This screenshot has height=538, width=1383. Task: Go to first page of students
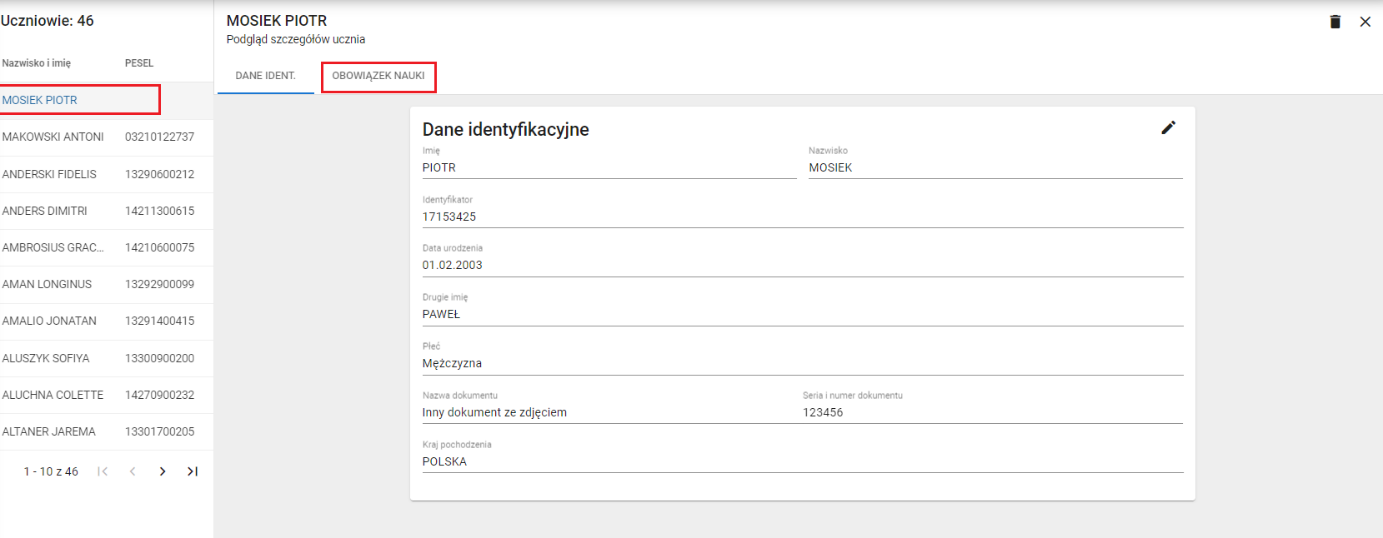click(102, 471)
